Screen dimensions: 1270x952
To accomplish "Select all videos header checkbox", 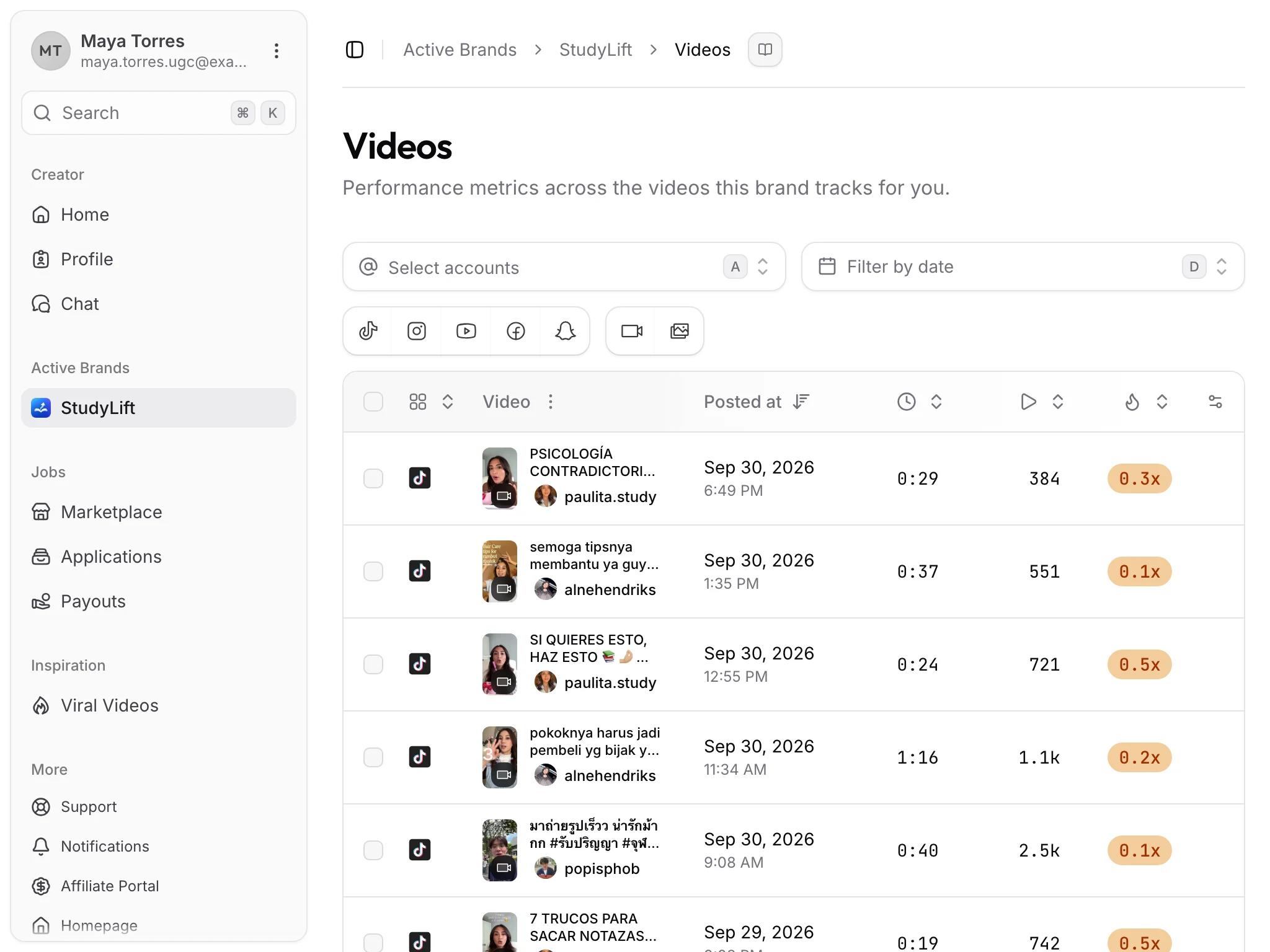I will (x=373, y=402).
